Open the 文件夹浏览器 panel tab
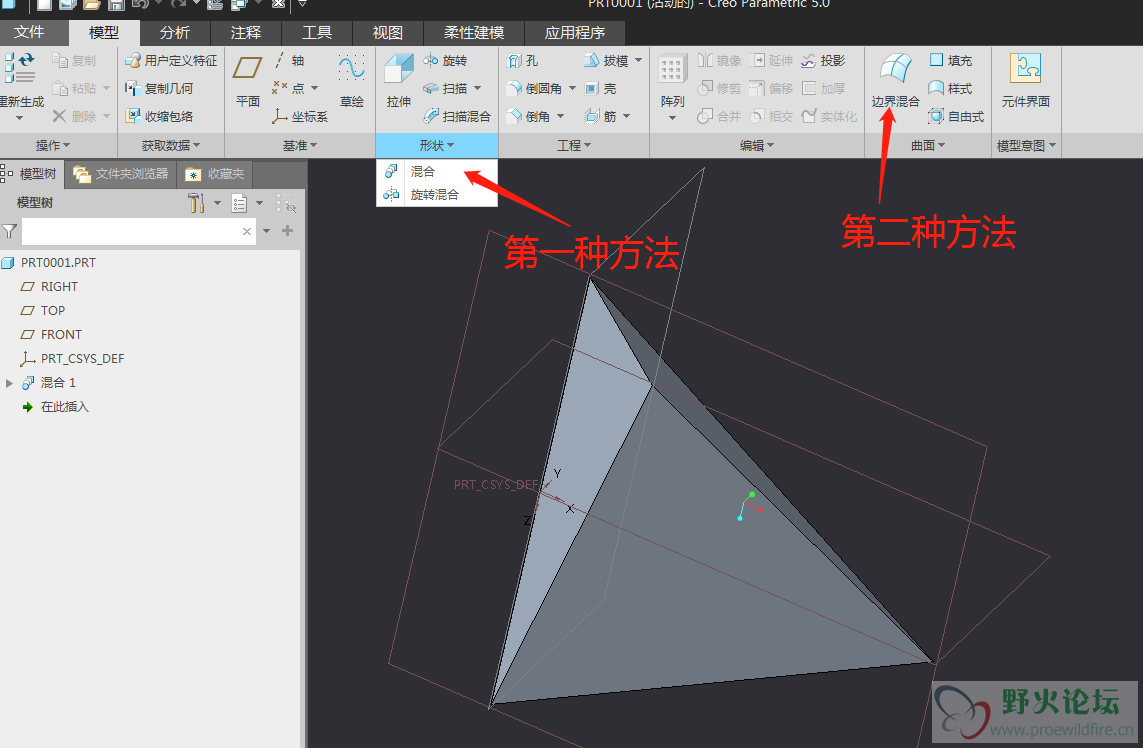 (121, 174)
